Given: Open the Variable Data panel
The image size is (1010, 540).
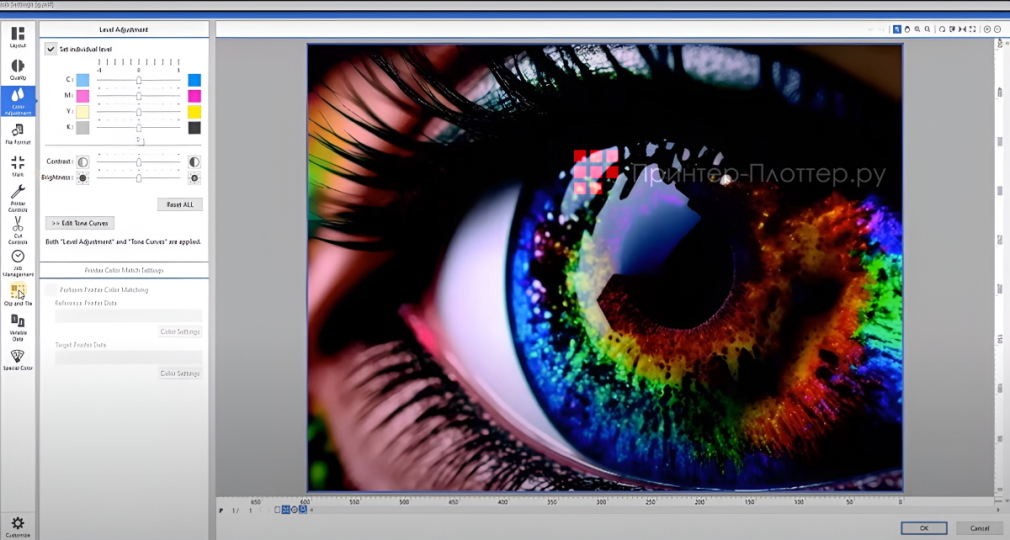Looking at the screenshot, I should click(18, 325).
